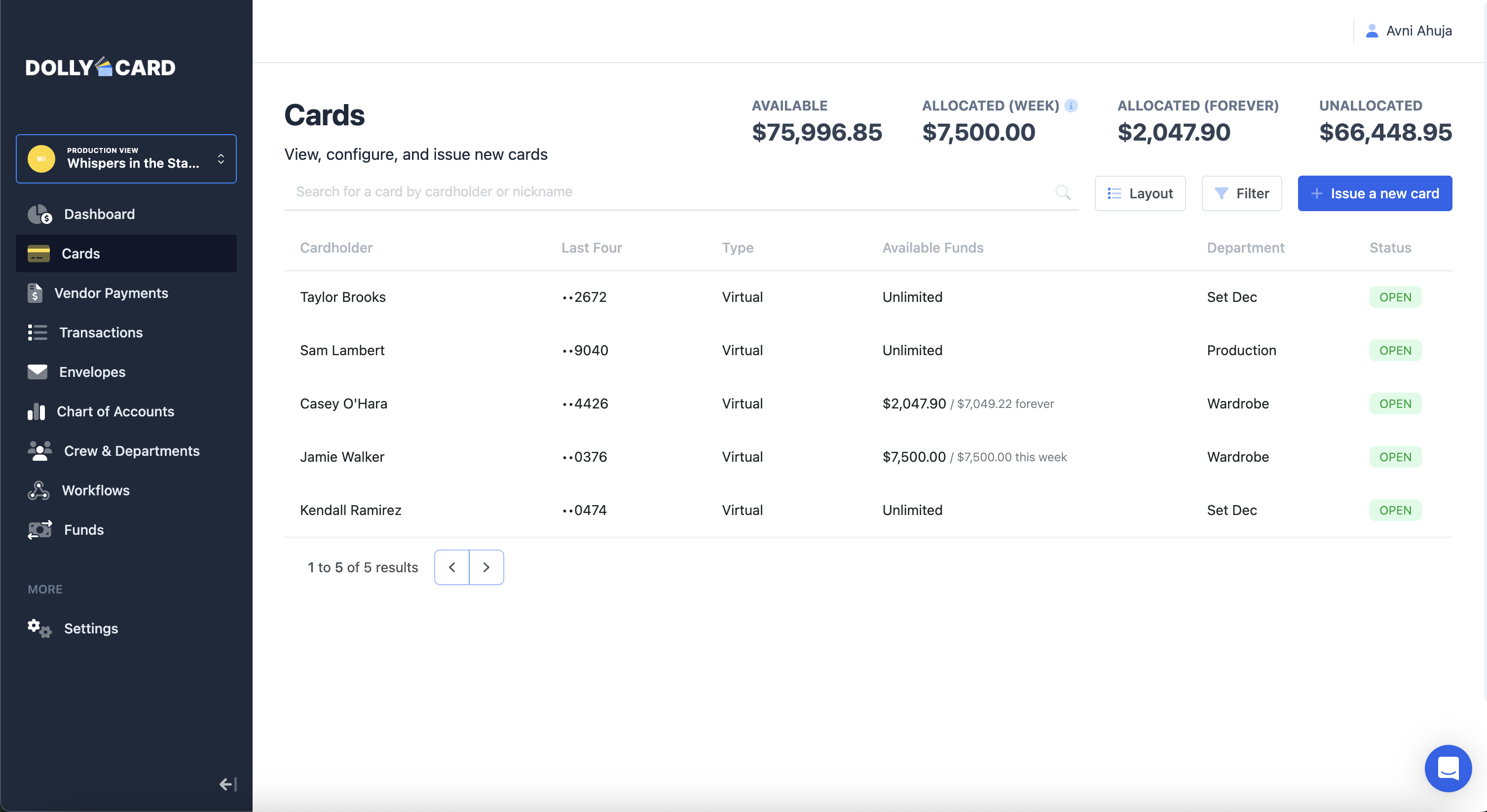The height and width of the screenshot is (812, 1487).
Task: Collapse the sidebar with arrow icon
Action: click(x=228, y=784)
